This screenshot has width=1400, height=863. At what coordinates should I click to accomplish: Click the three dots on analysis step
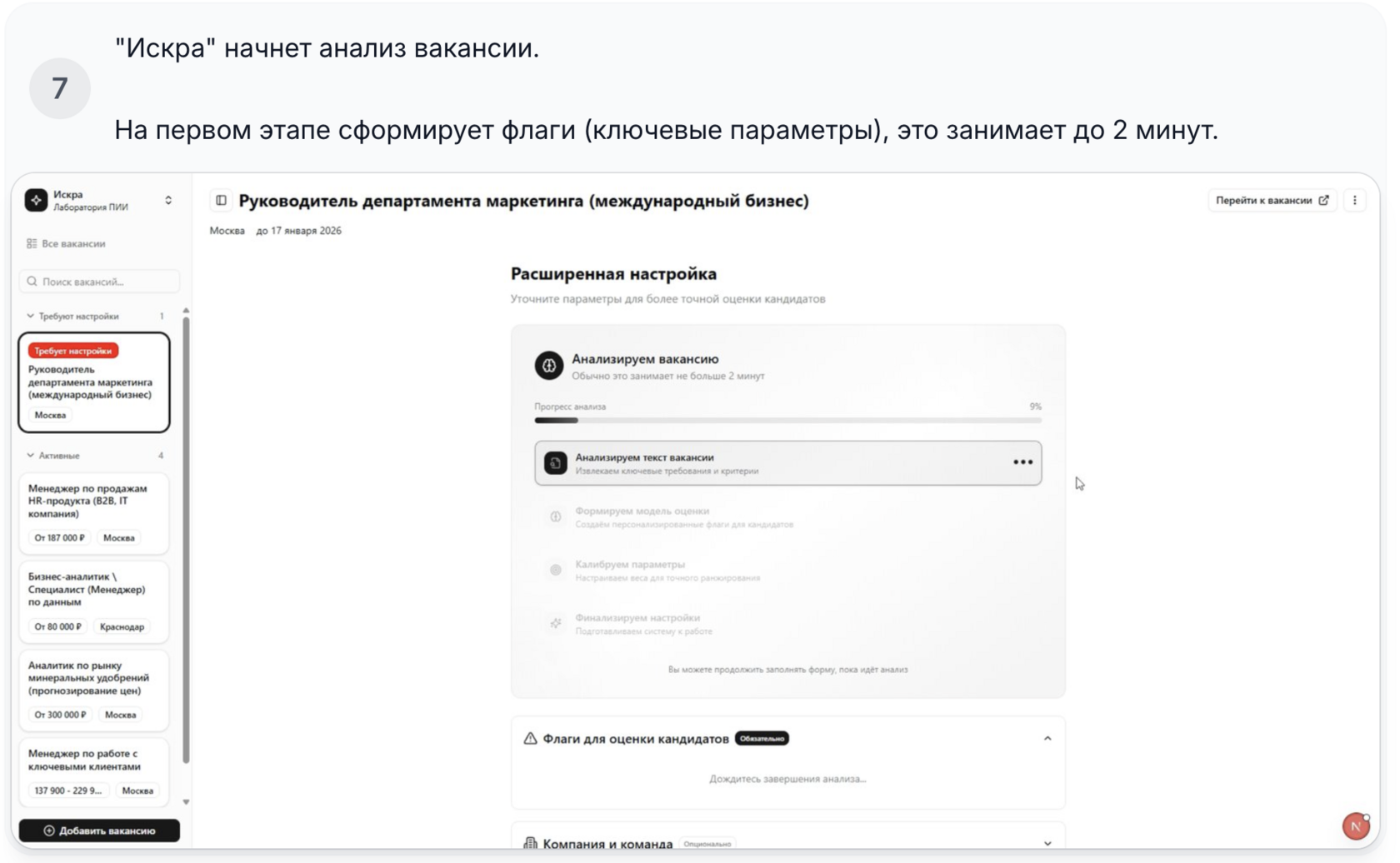[x=1022, y=462]
